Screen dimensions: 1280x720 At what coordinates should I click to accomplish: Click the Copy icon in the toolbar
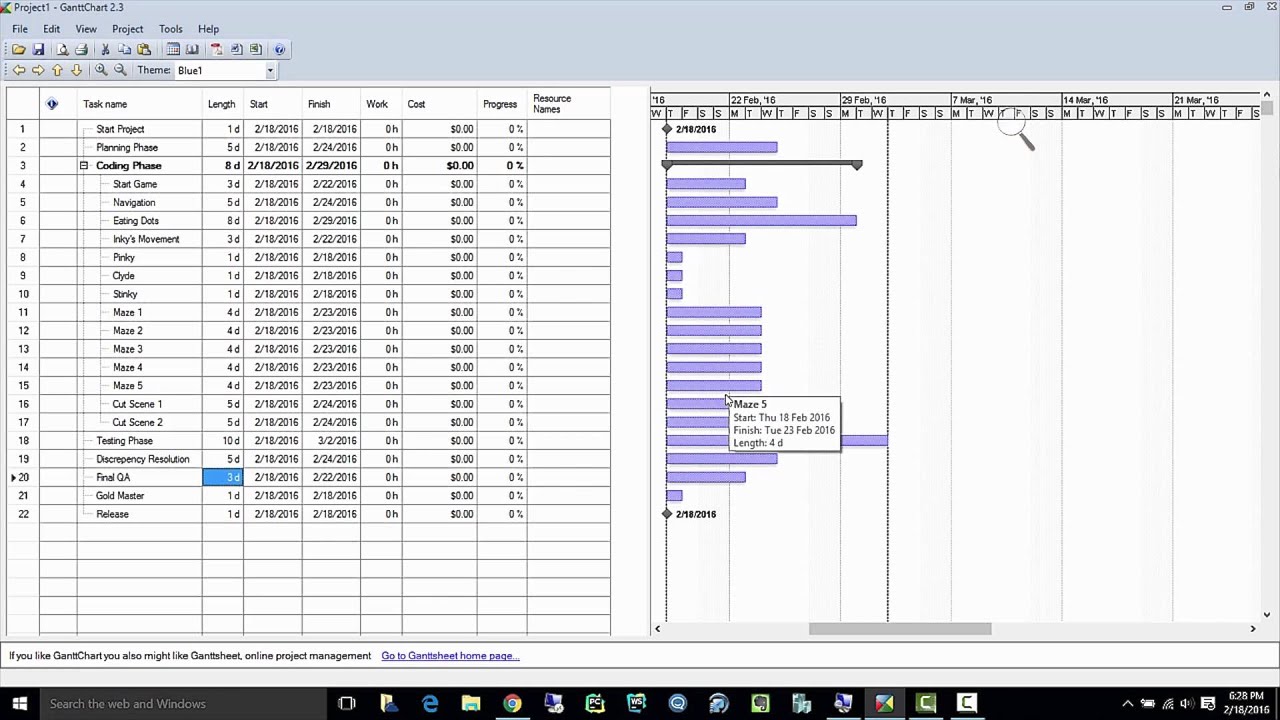(x=124, y=49)
